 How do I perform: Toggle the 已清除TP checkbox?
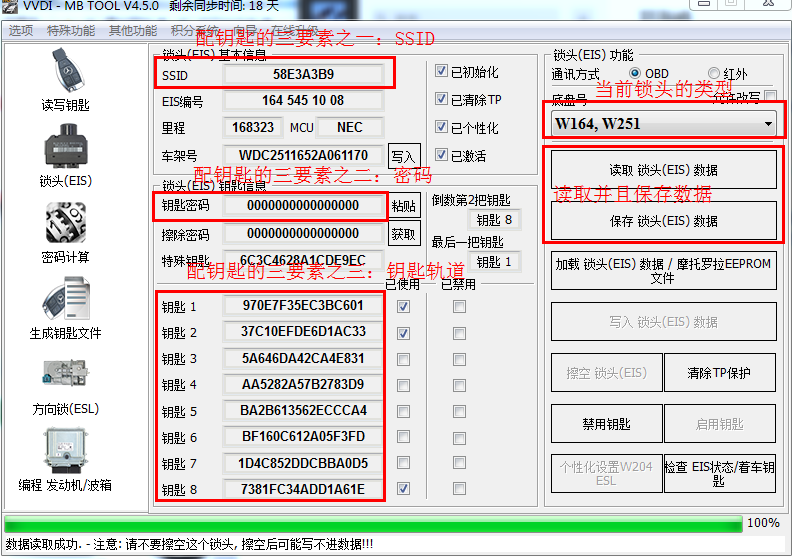tap(441, 99)
